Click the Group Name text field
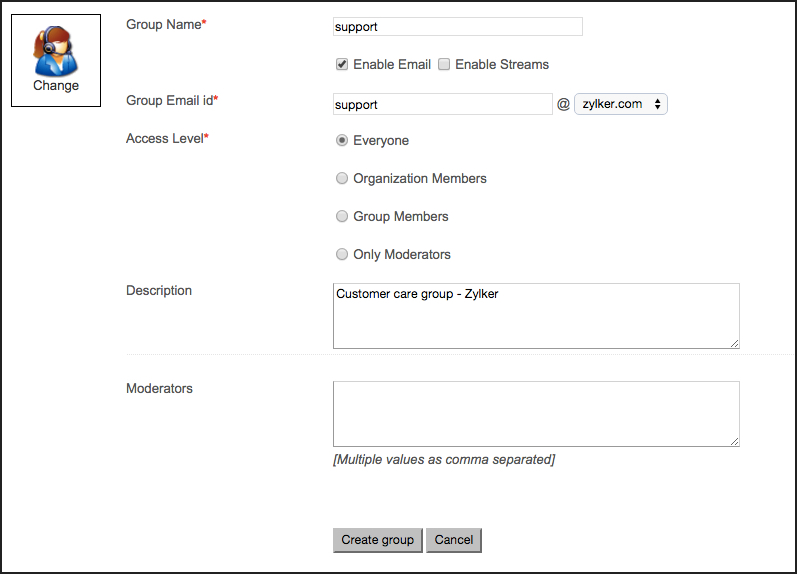The height and width of the screenshot is (574, 797). tap(457, 26)
